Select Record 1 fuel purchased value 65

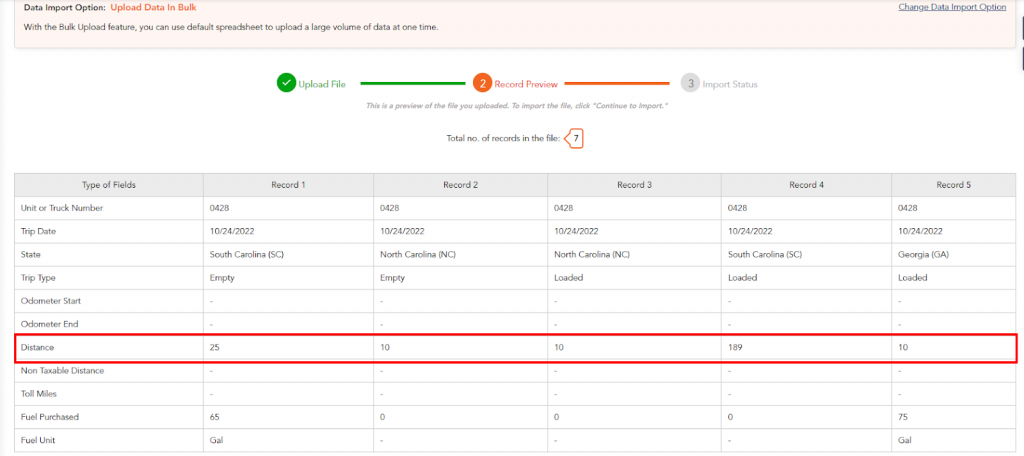(214, 417)
